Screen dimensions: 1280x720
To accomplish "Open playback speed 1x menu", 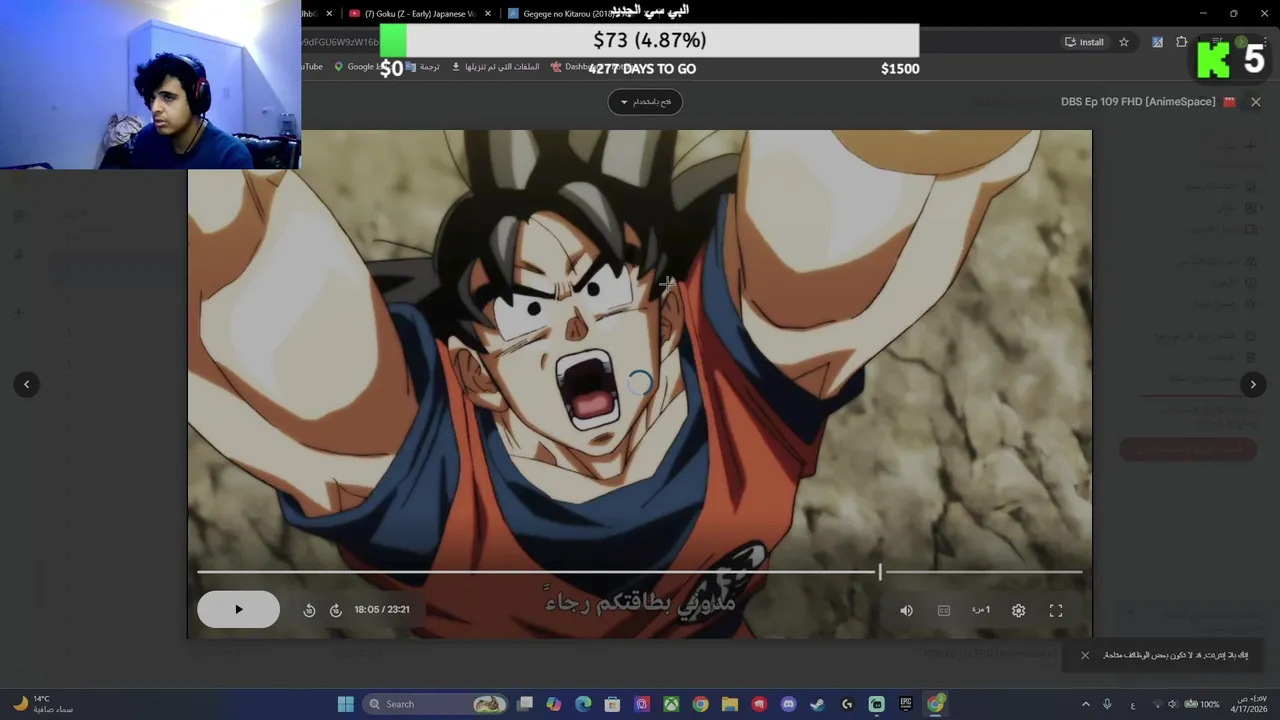I will click(x=981, y=610).
